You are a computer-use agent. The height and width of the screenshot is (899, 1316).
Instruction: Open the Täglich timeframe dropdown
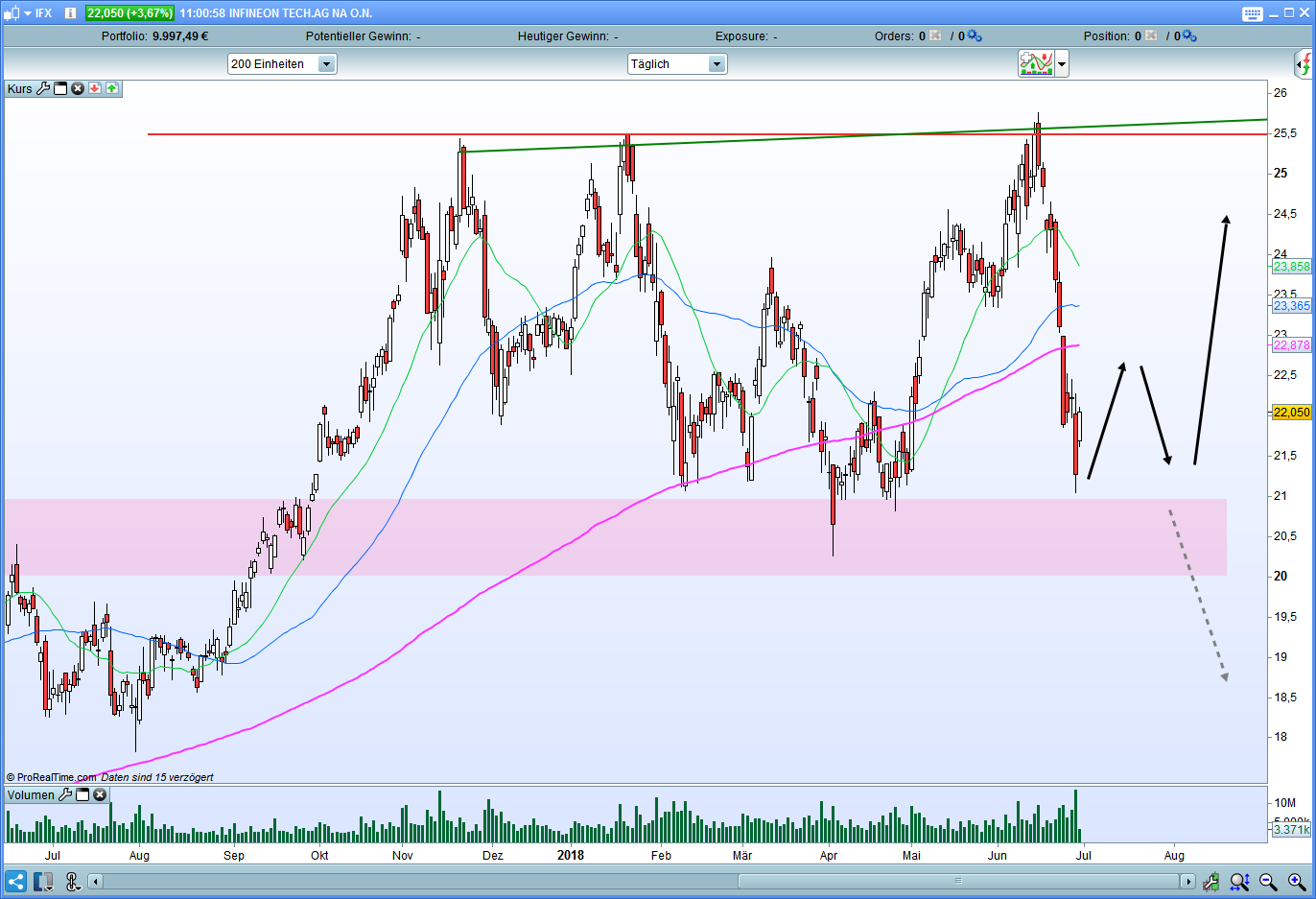pos(717,64)
